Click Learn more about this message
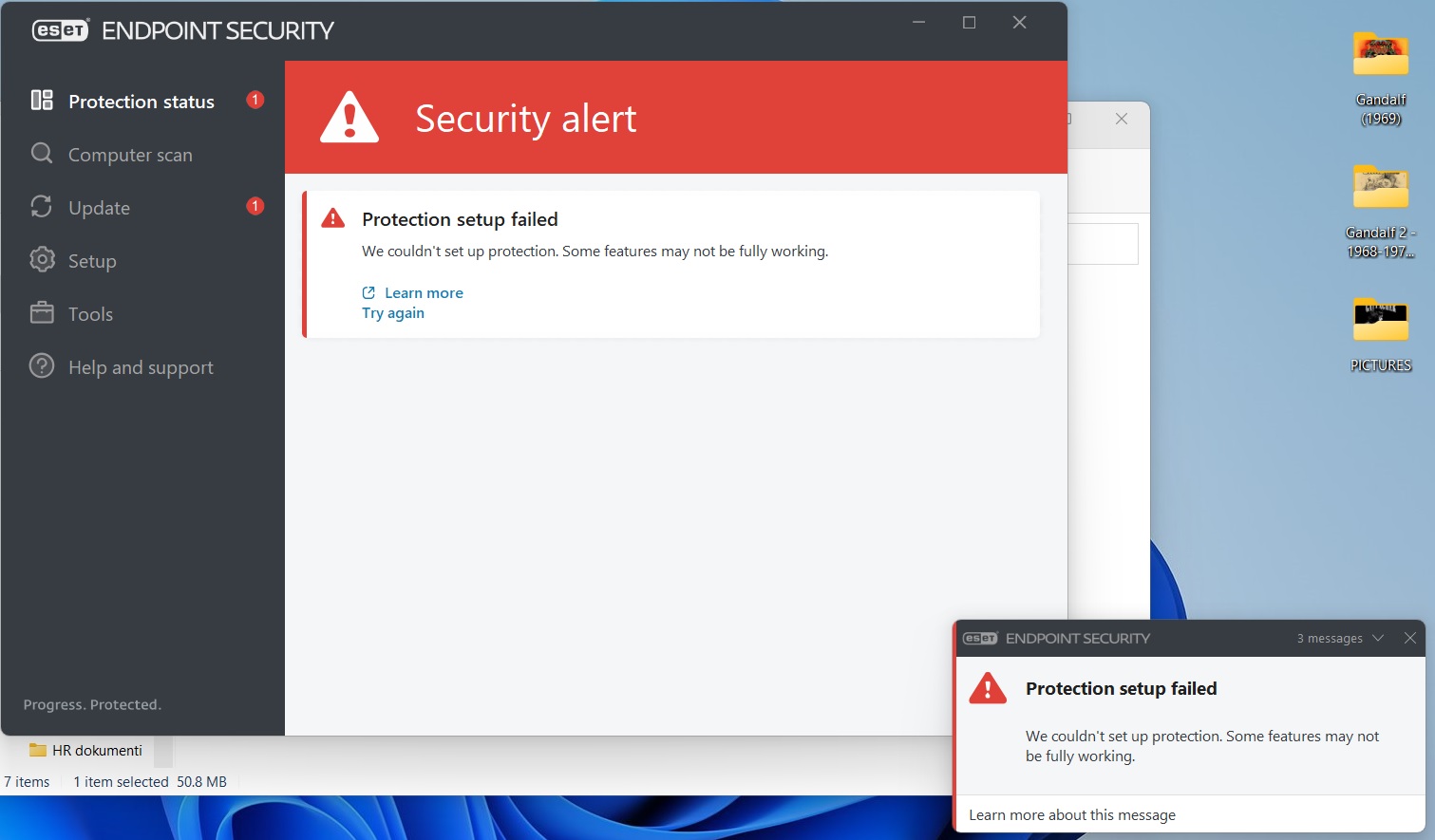Screen dimensions: 1435x840 [1072, 815]
